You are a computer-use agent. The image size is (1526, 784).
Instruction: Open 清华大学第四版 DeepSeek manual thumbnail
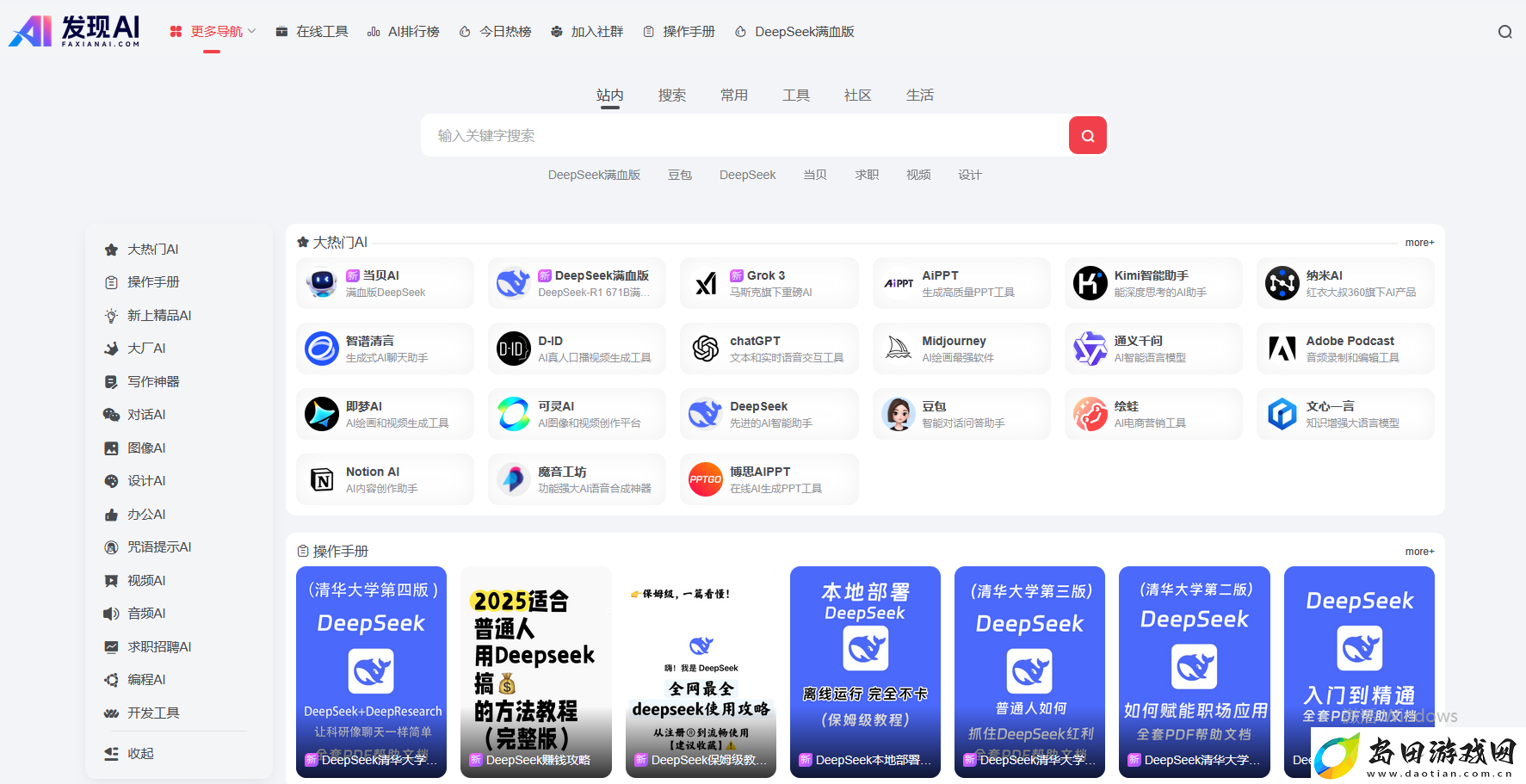371,672
